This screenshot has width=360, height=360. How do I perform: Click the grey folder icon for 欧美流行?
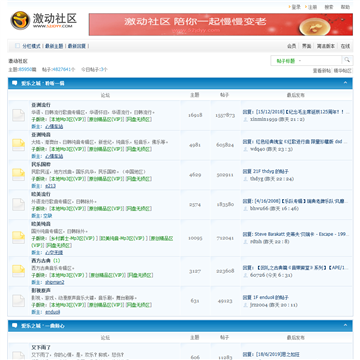(19, 204)
